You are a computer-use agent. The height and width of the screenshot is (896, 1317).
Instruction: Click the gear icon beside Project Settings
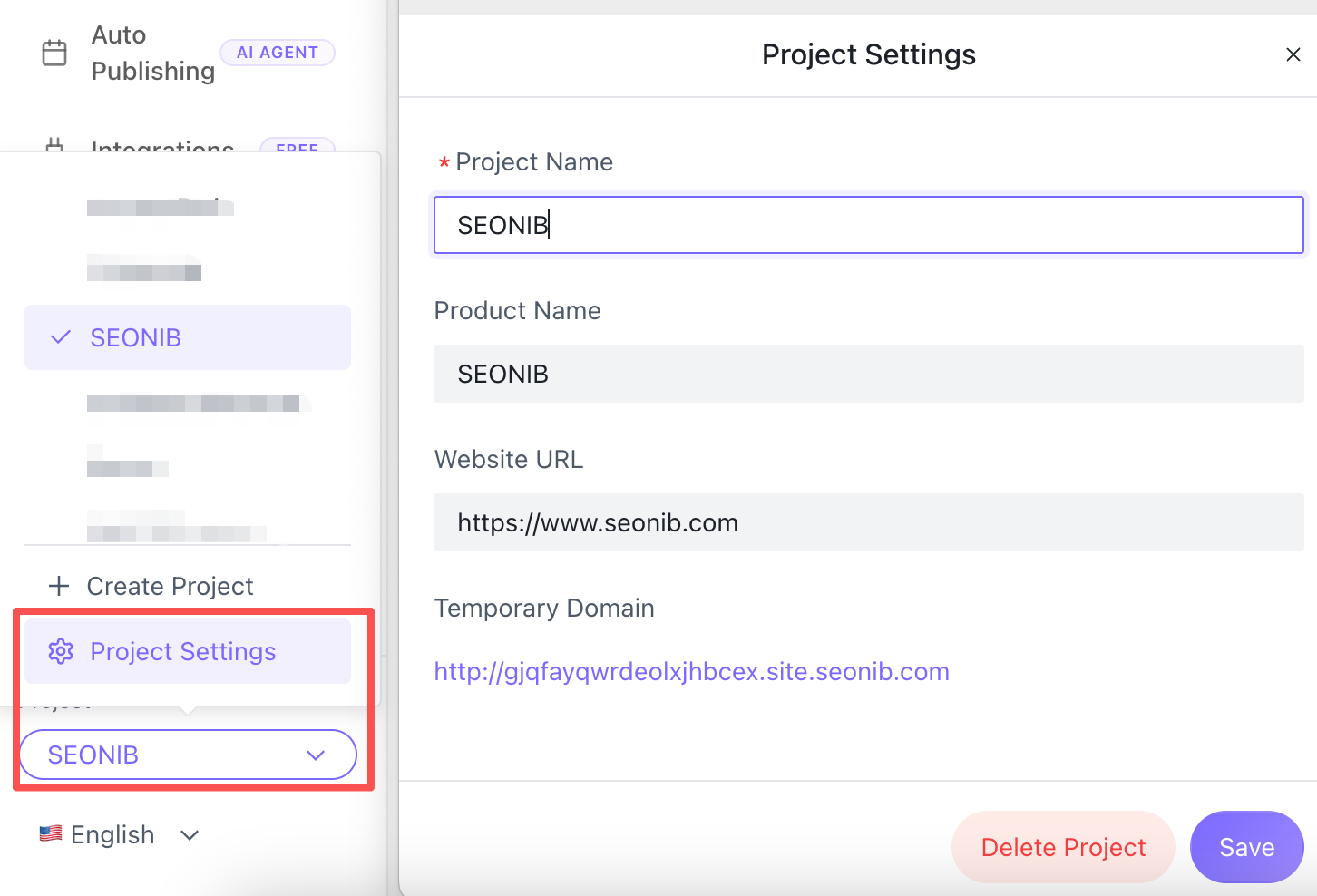click(61, 651)
